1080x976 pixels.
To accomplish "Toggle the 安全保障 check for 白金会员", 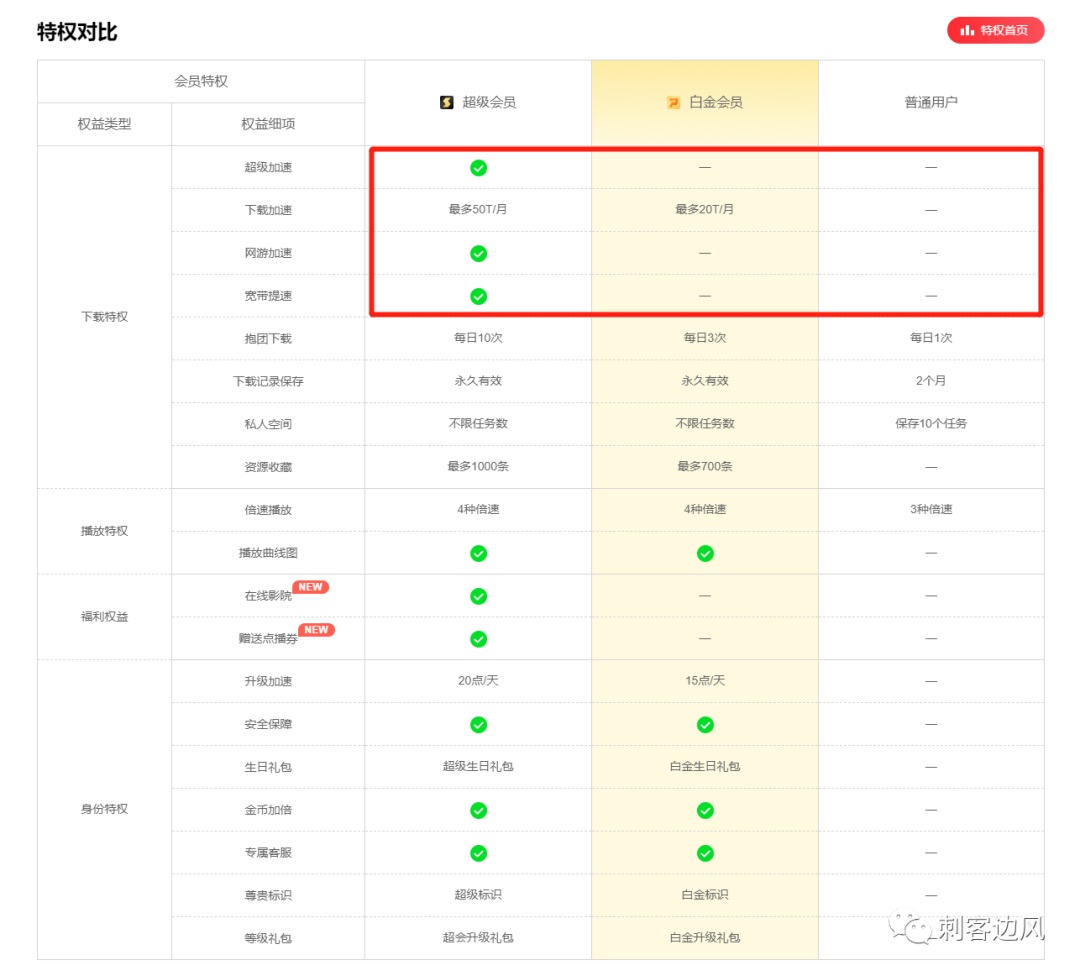I will [x=705, y=724].
